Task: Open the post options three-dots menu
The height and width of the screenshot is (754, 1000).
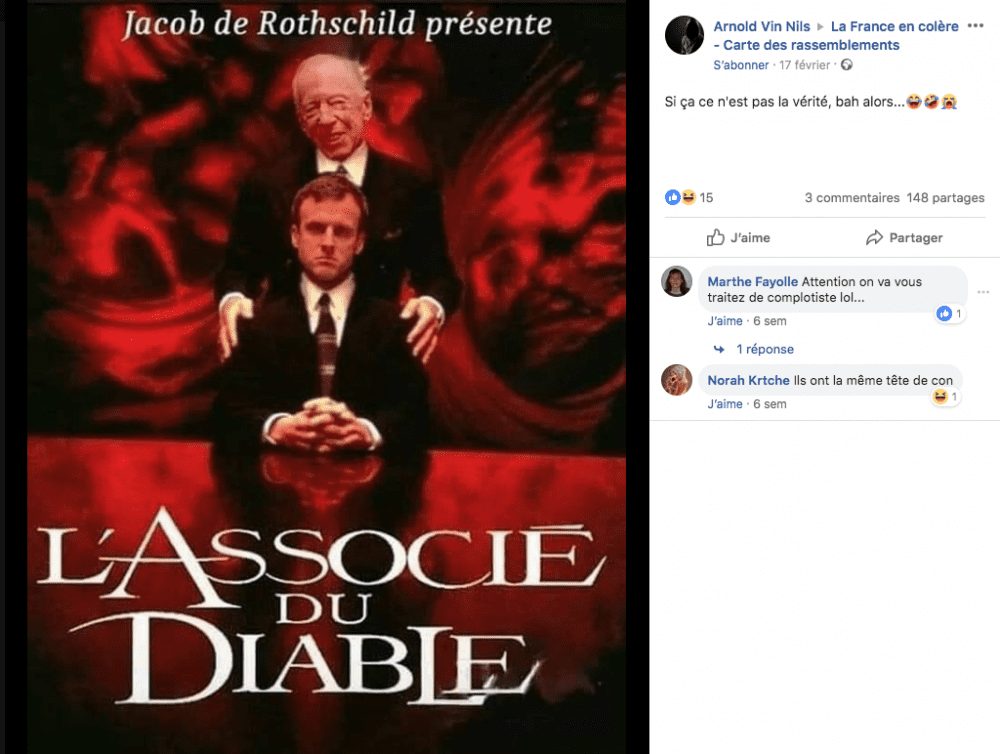Action: [975, 26]
